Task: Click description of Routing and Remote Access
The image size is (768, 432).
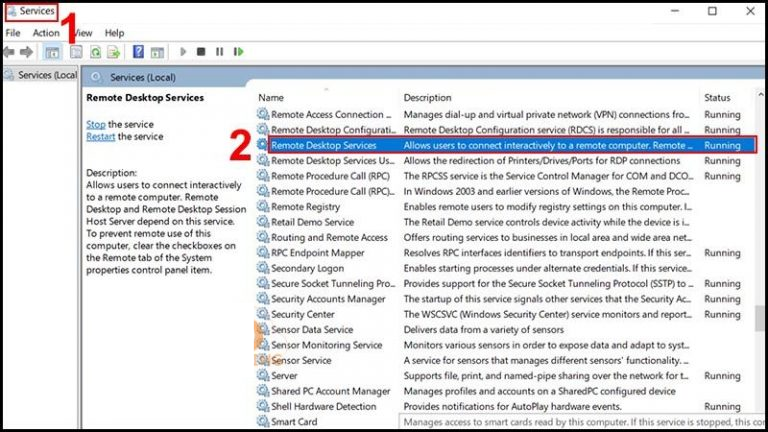Action: [x=548, y=238]
